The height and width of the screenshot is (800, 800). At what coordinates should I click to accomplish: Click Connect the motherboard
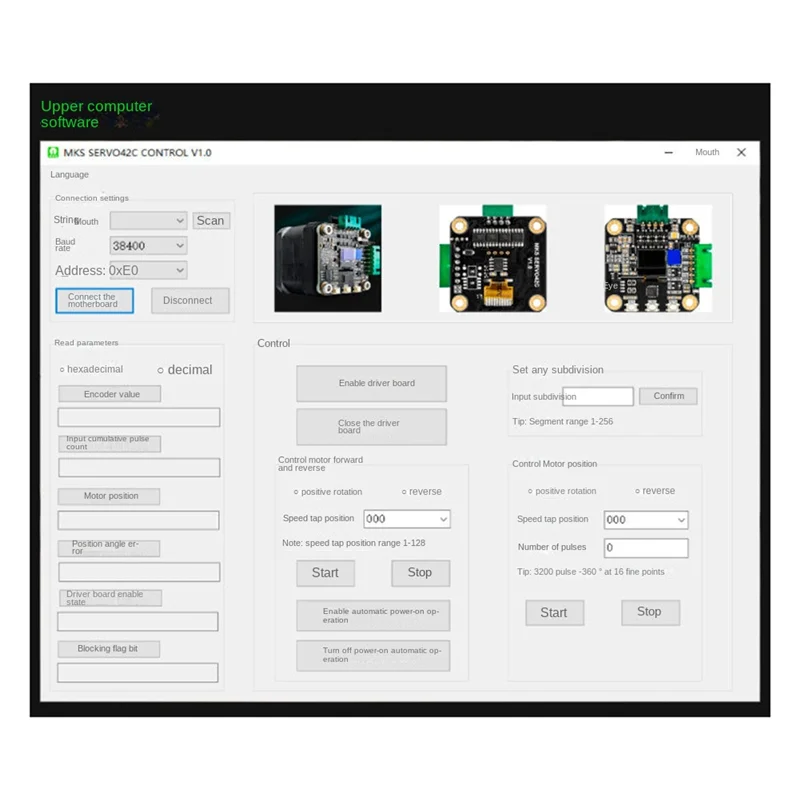[x=94, y=300]
